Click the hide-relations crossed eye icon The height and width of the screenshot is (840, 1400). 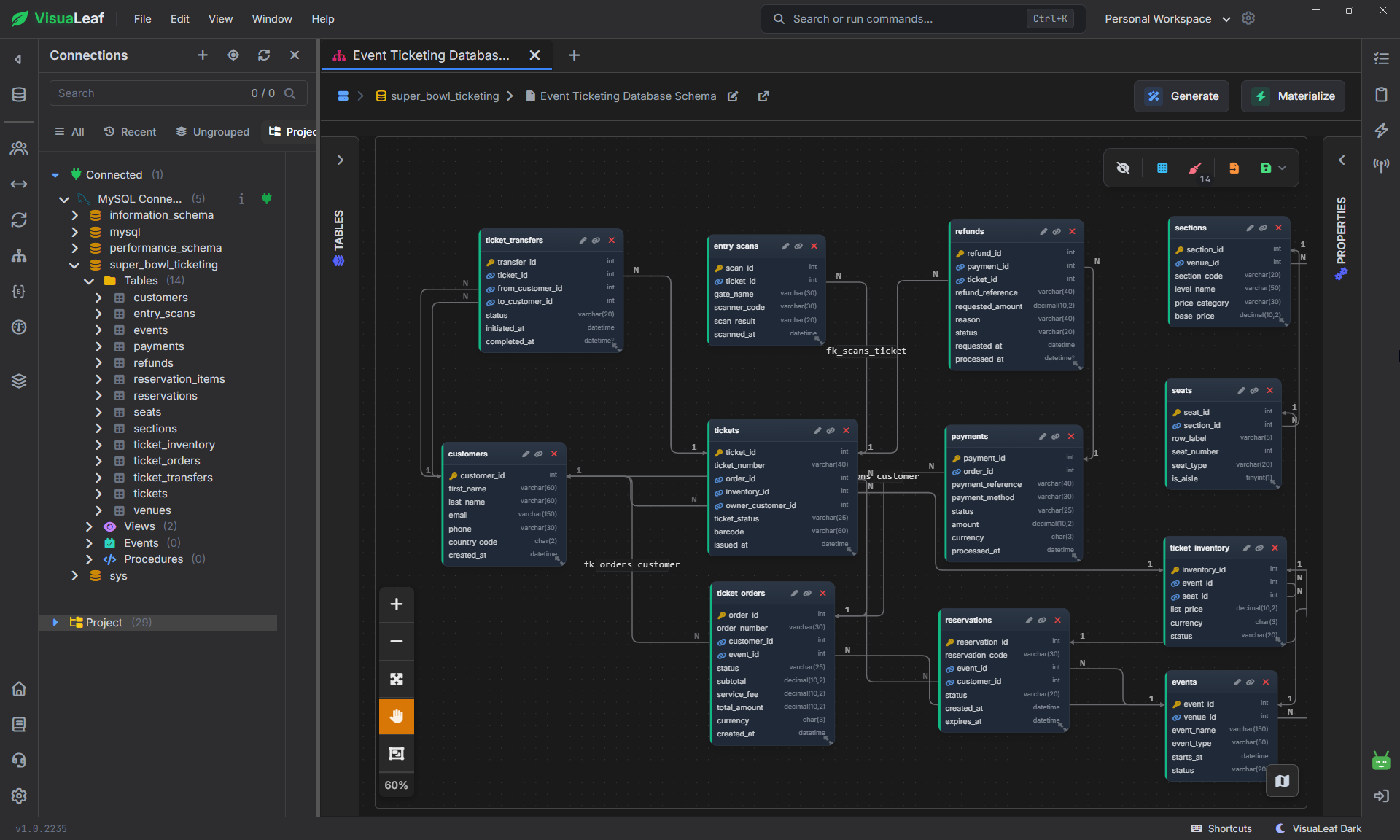pyautogui.click(x=1123, y=168)
